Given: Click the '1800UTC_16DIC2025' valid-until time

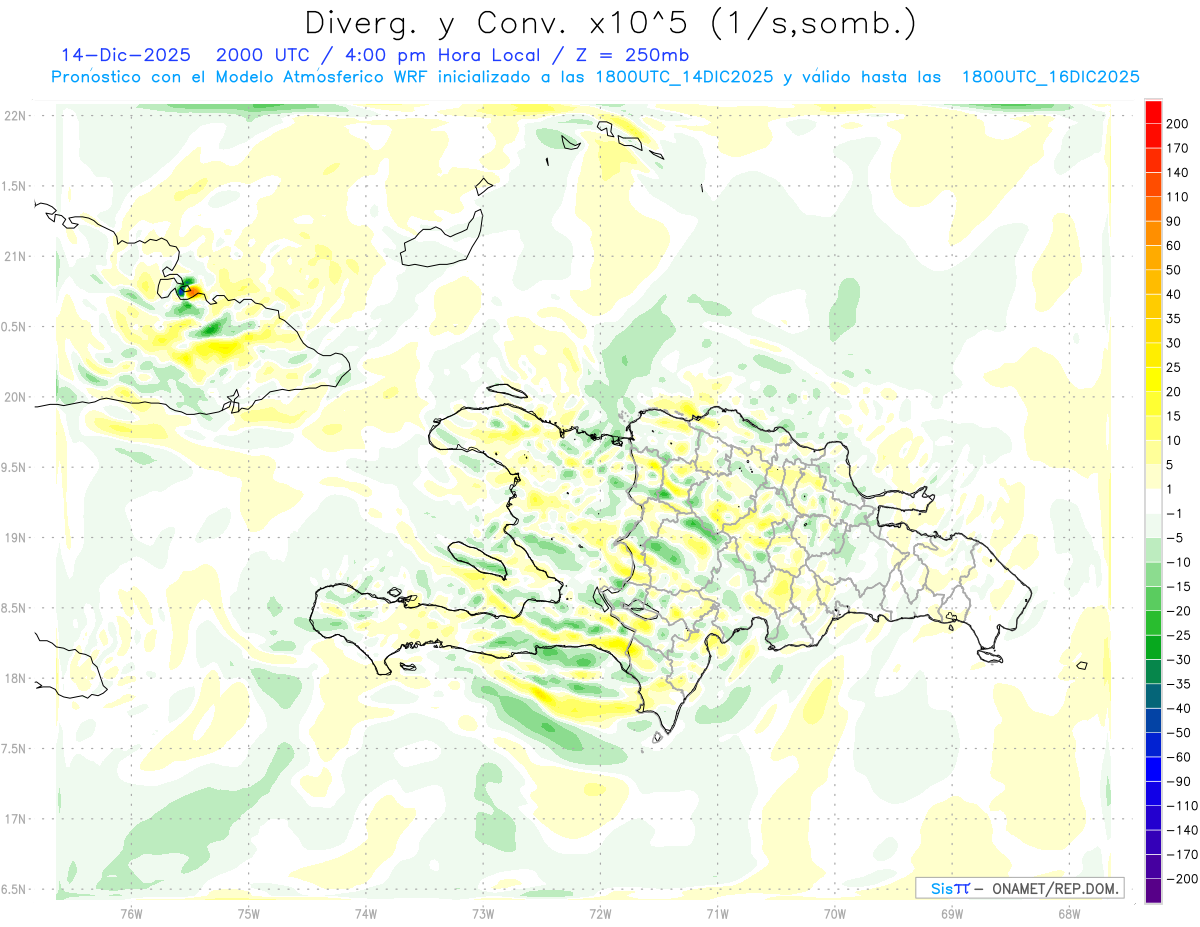Looking at the screenshot, I should pos(1050,77).
